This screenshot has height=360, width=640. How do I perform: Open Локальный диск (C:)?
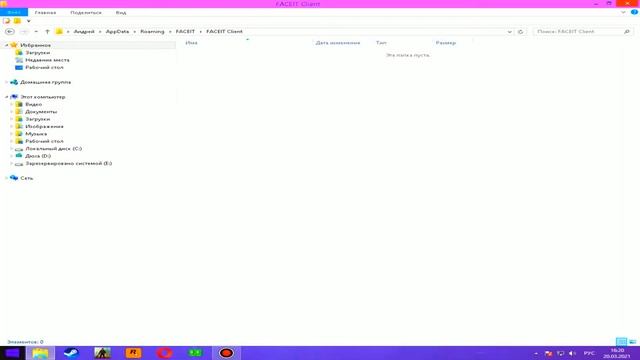[x=53, y=149]
